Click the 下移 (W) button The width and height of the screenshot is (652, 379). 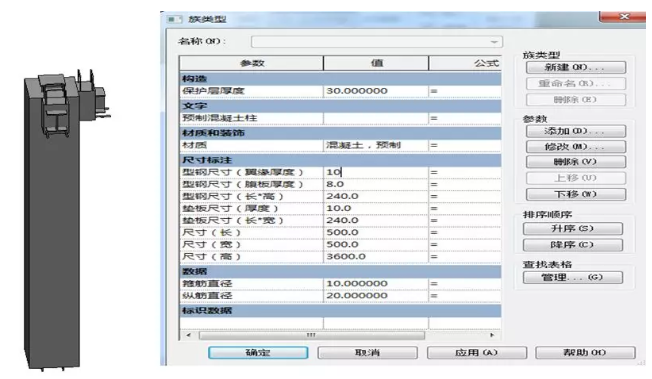pos(575,194)
